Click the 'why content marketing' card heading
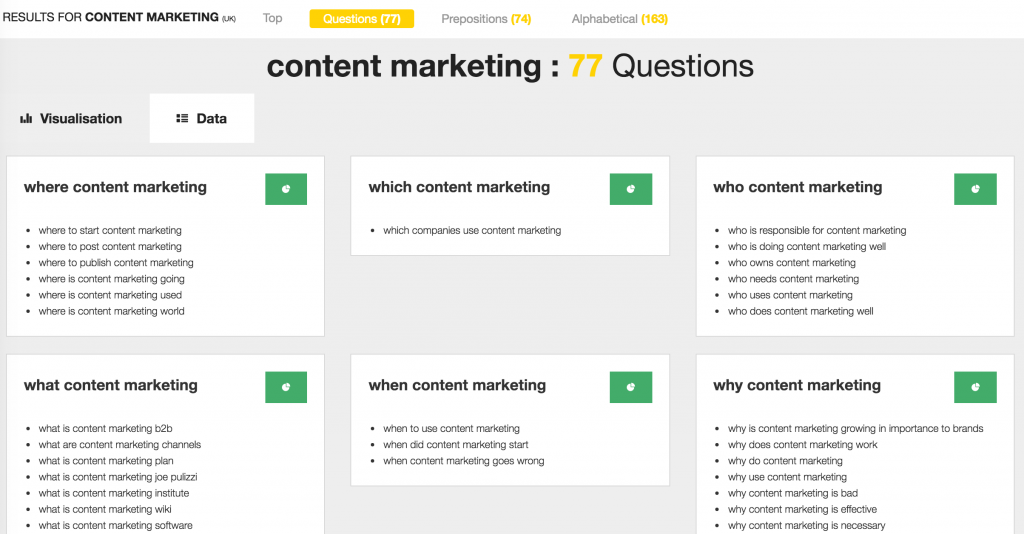Viewport: 1024px width, 534px height. click(x=797, y=385)
